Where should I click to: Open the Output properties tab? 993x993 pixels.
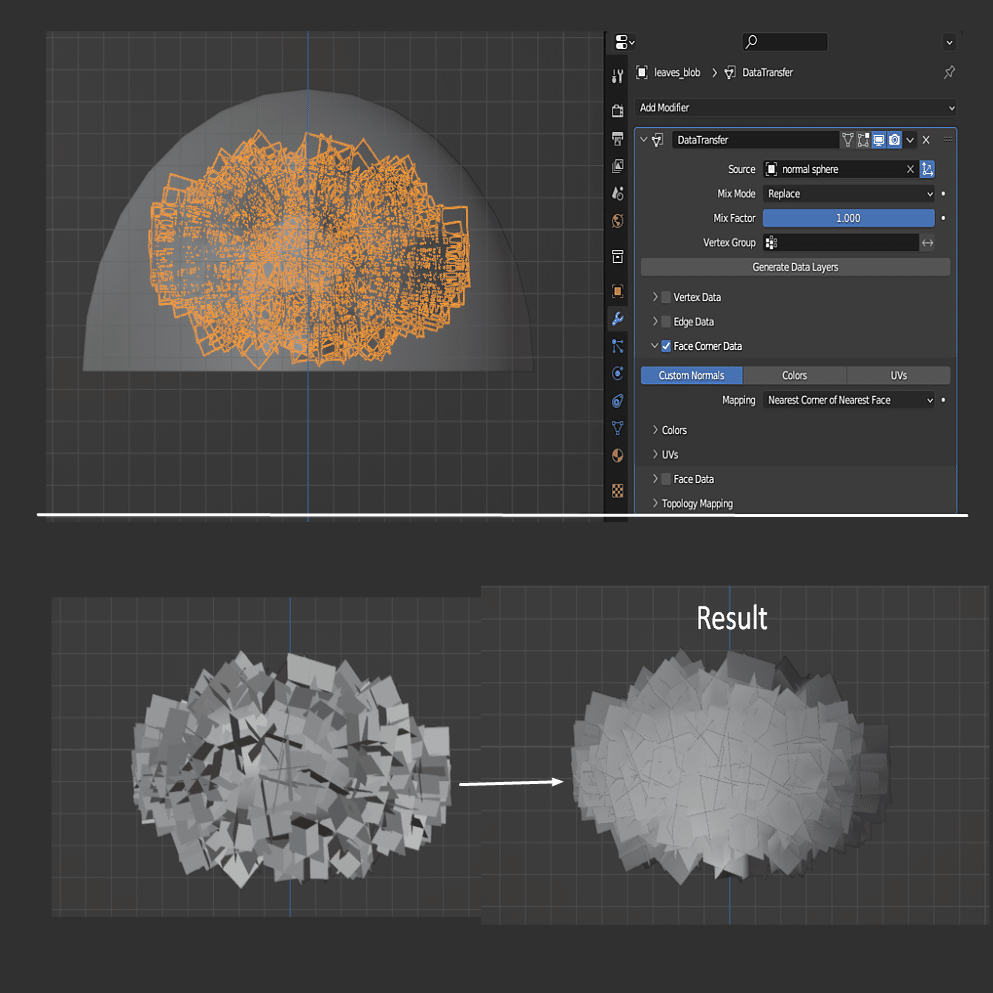[617, 139]
